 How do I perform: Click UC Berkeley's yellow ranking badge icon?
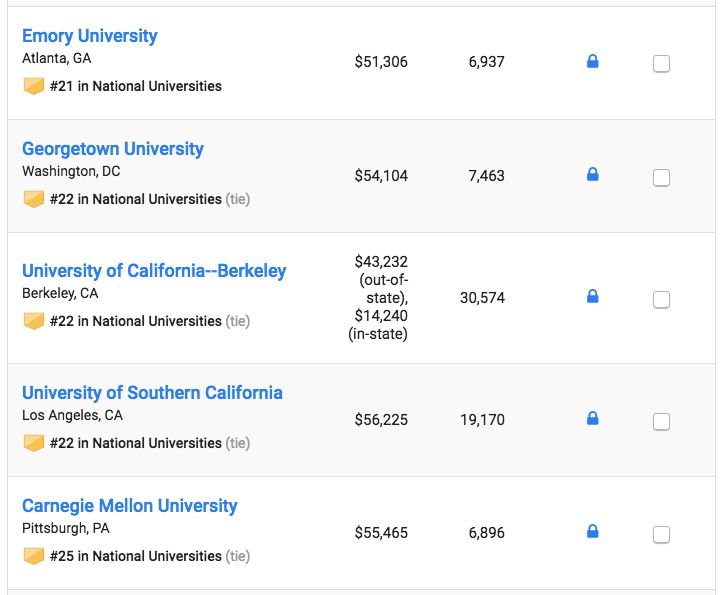(x=34, y=321)
